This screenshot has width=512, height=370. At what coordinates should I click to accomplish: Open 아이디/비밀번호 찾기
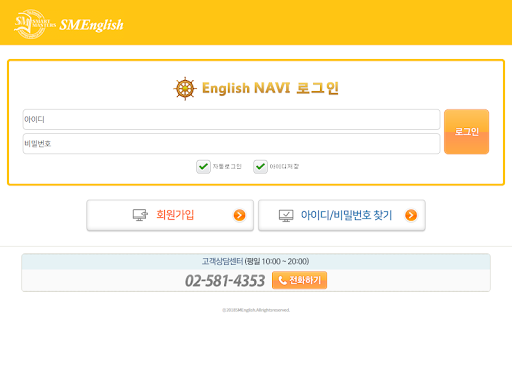[342, 215]
